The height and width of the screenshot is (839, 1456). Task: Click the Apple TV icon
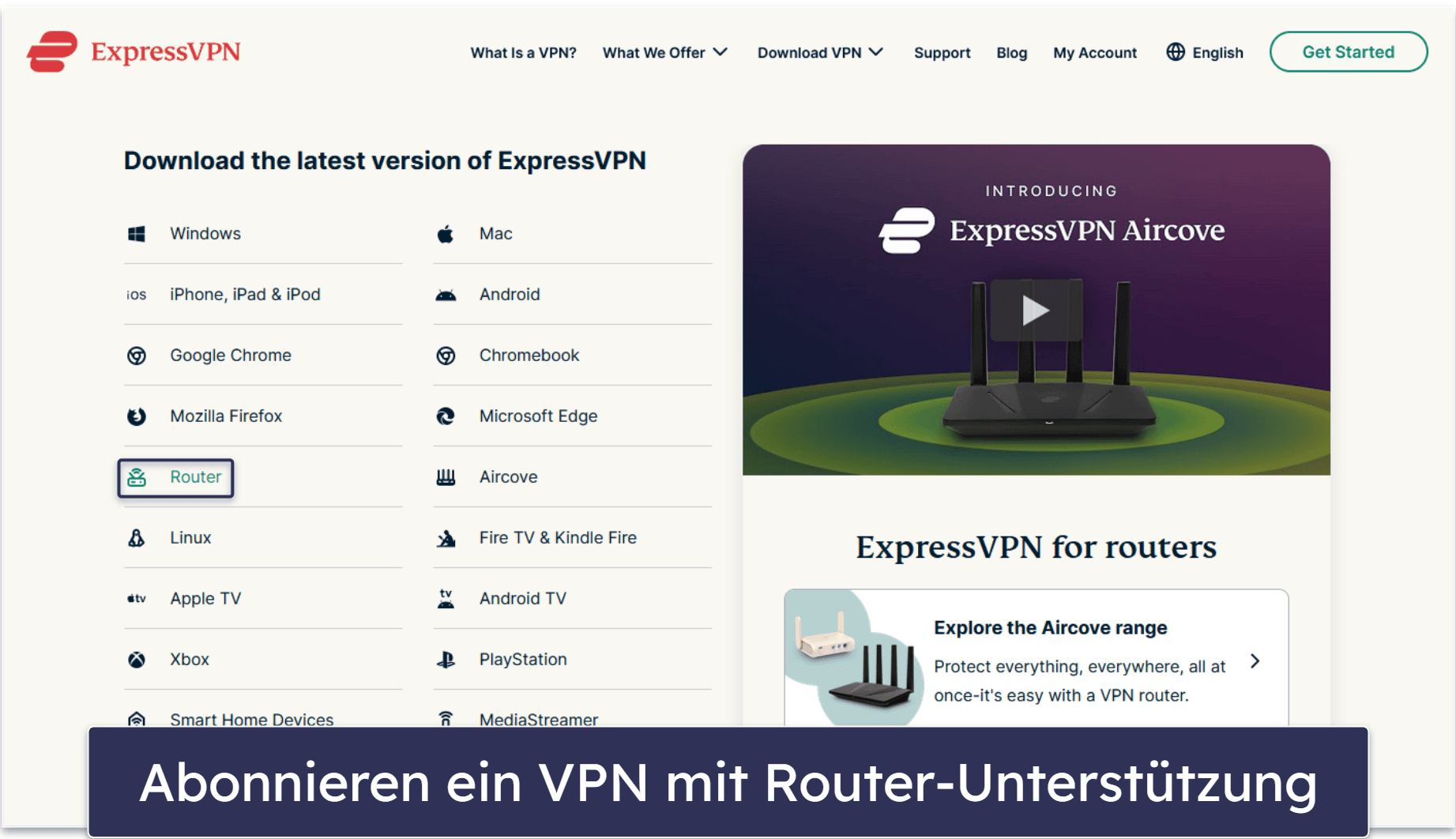(x=137, y=599)
